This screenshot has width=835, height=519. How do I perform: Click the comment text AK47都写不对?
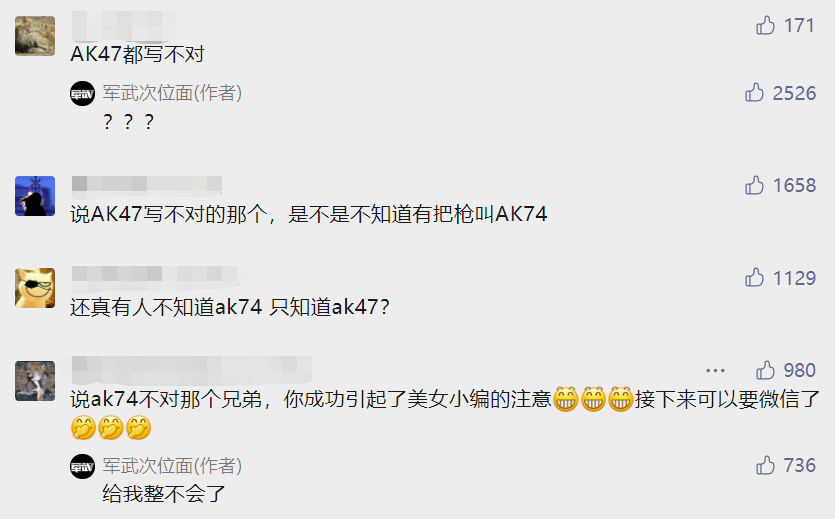(137, 54)
